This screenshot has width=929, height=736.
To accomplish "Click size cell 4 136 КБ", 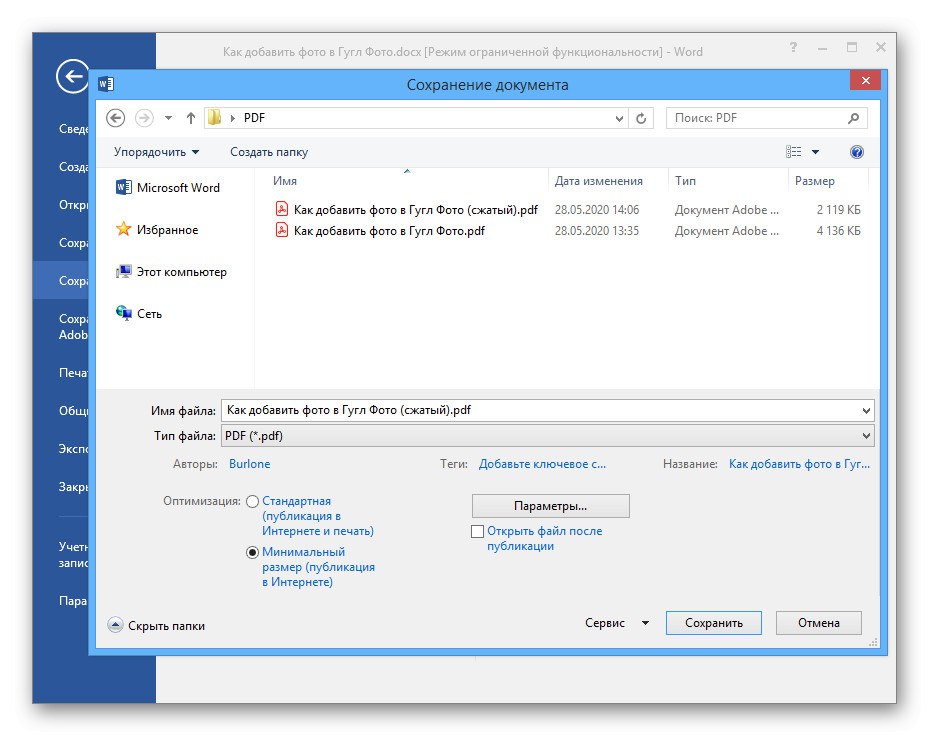I will [x=838, y=231].
